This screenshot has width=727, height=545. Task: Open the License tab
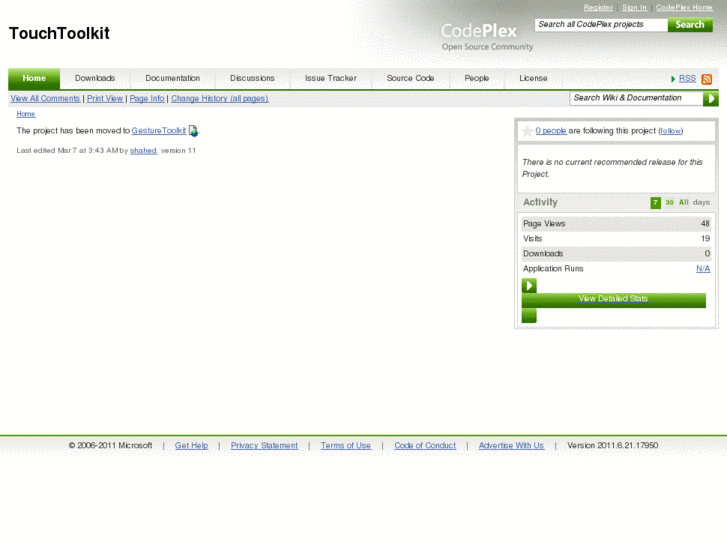click(533, 78)
